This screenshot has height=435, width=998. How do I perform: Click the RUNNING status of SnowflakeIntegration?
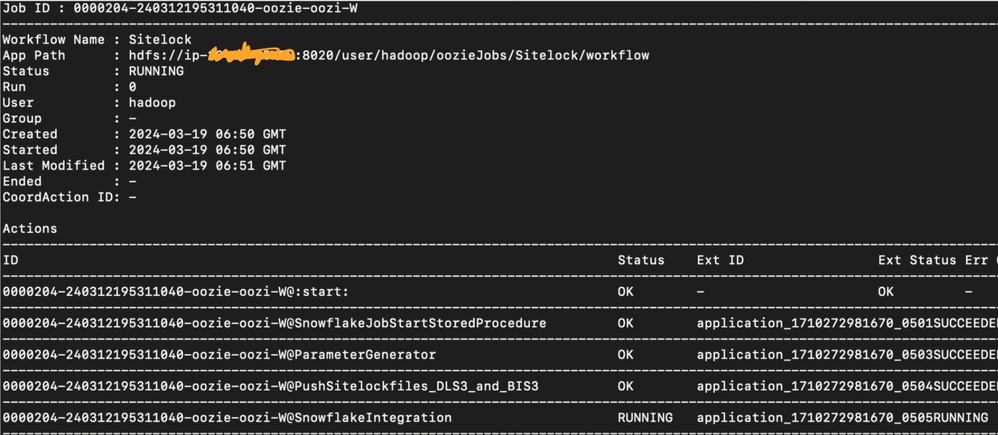[x=645, y=418]
